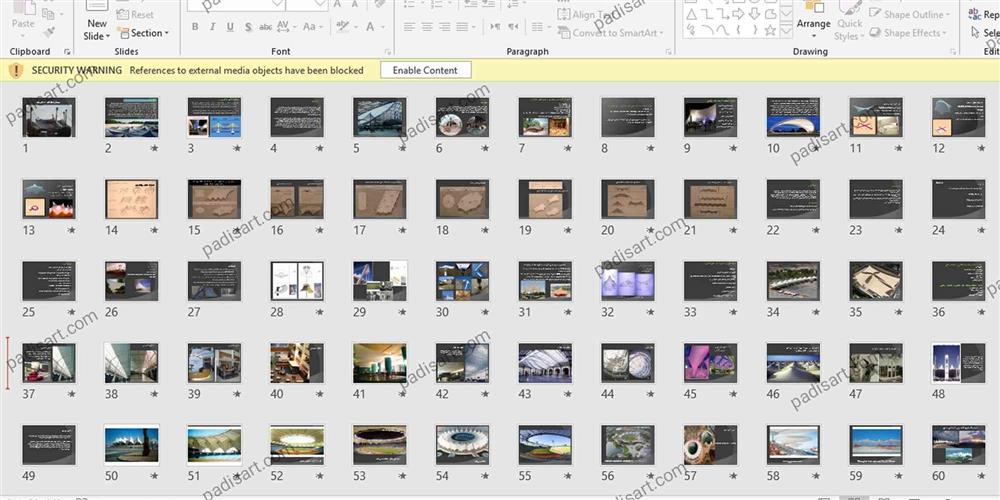Viewport: 1000px width, 500px height.
Task: Open the Section dropdown menu
Action: click(x=147, y=33)
